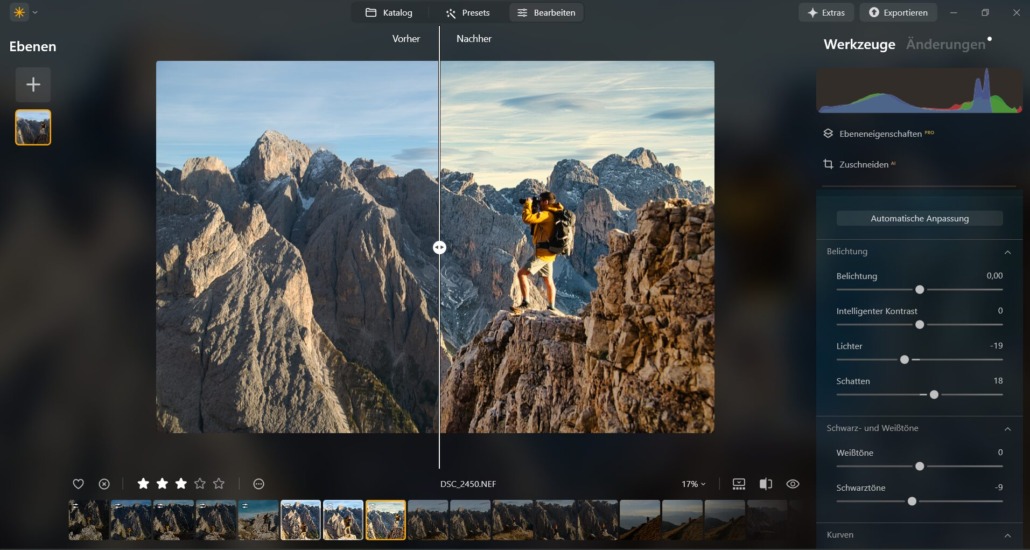Collapse Schwarz- und Weißtöne section
This screenshot has height=550, width=1030.
point(1007,429)
